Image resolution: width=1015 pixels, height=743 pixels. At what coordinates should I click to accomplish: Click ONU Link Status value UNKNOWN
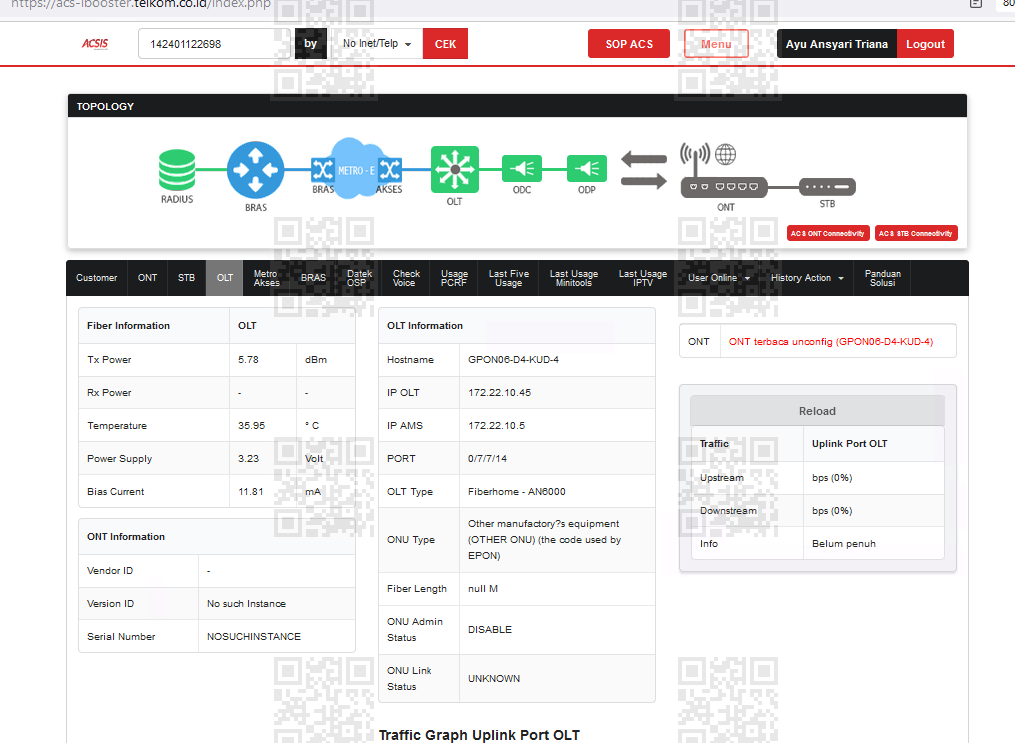pos(494,679)
